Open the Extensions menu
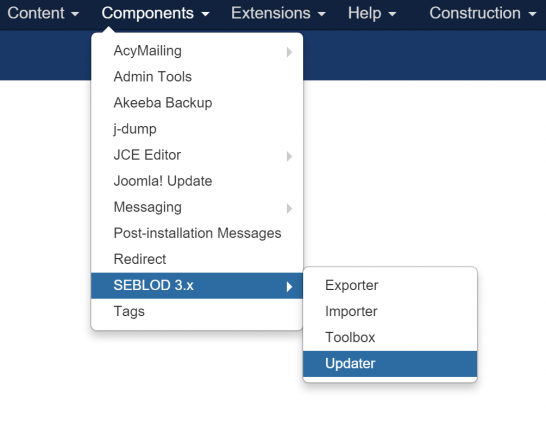 278,13
